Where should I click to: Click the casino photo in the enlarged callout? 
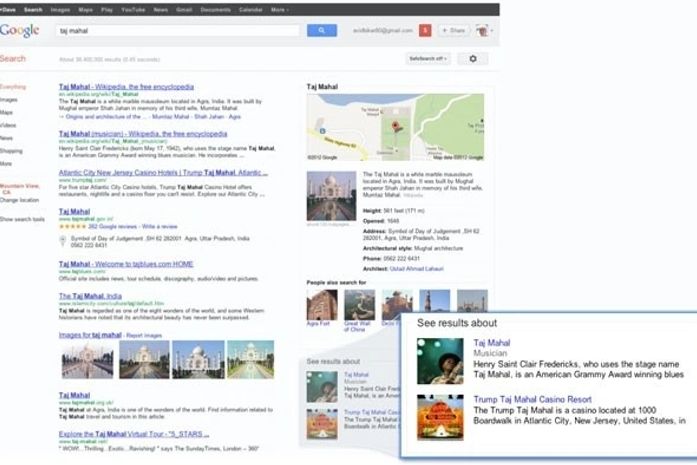pyautogui.click(x=440, y=417)
